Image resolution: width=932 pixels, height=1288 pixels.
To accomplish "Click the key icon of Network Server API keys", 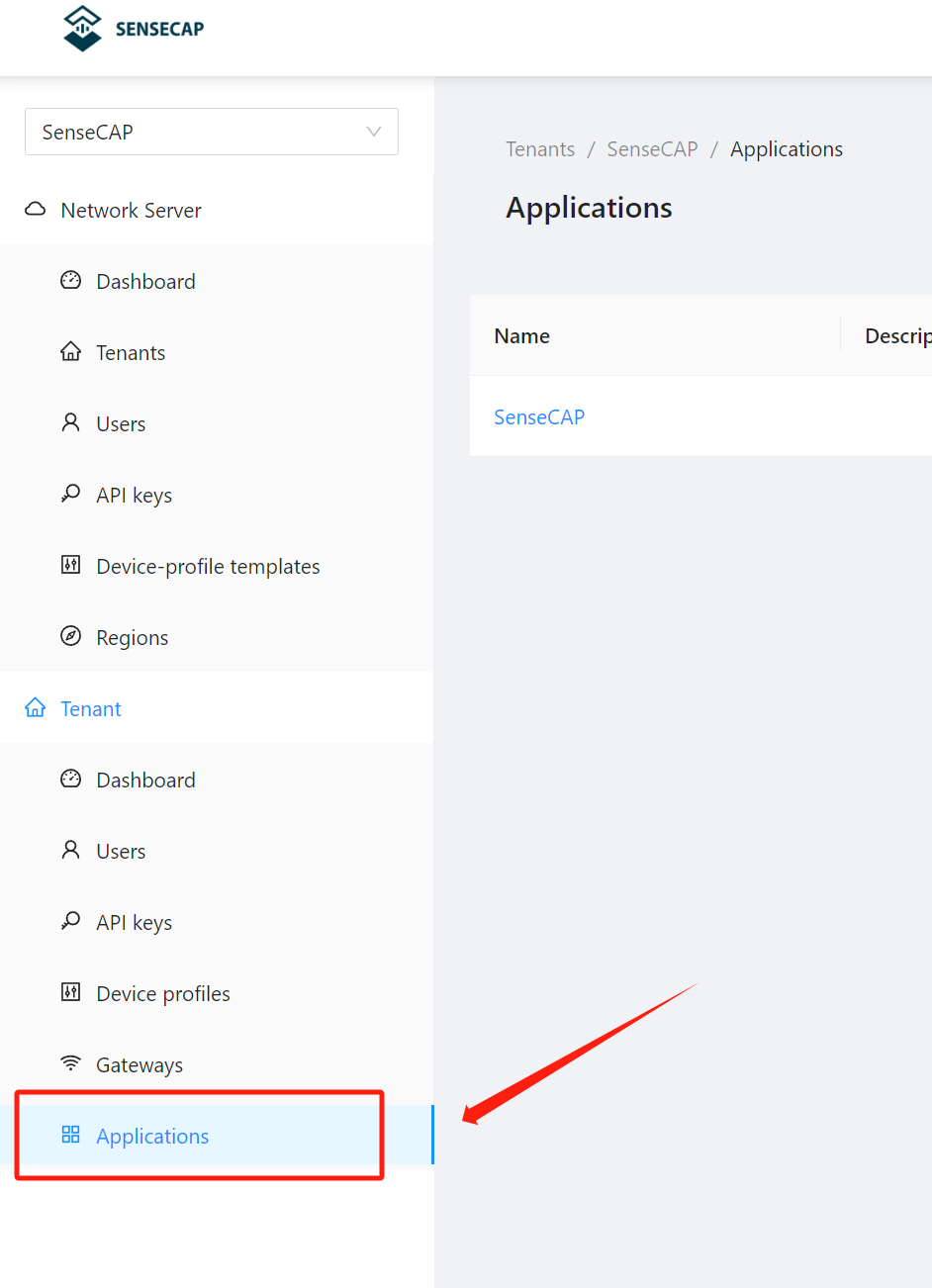I will 70,494.
